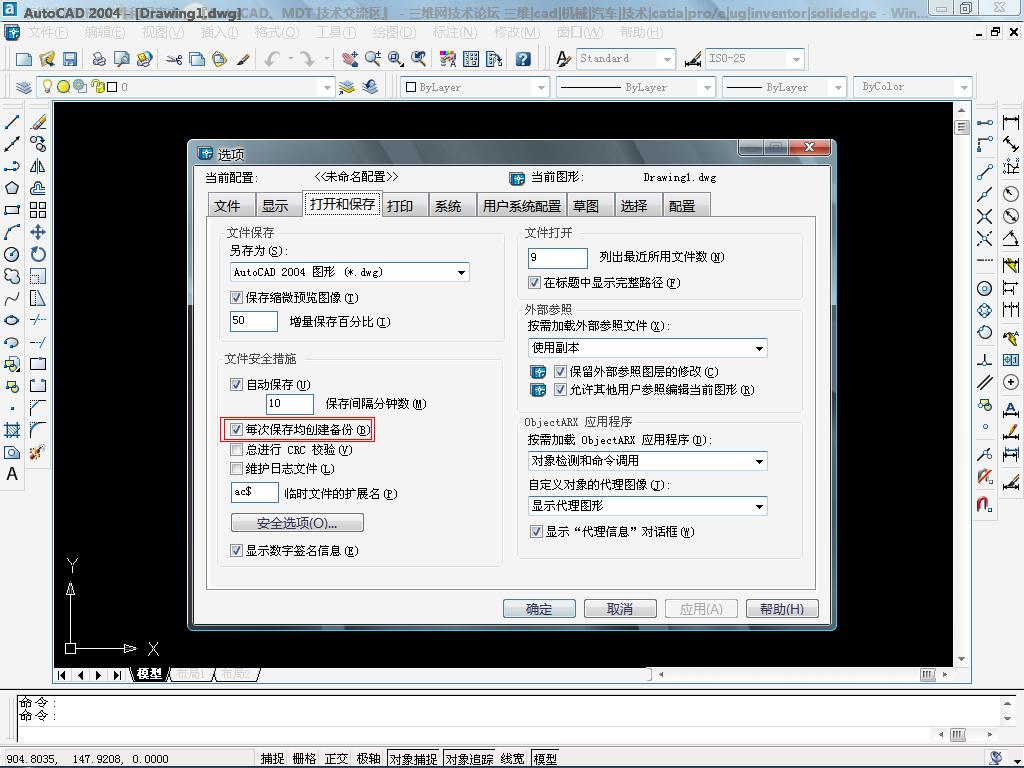This screenshot has width=1024, height=768.
Task: Toggle display full path in title checkbox
Action: click(x=534, y=283)
